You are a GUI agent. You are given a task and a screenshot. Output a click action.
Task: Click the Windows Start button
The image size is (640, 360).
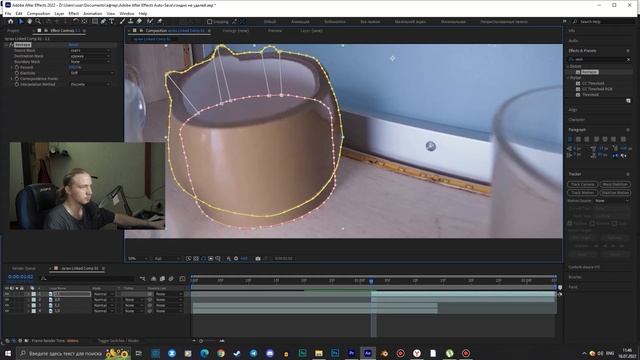8,353
